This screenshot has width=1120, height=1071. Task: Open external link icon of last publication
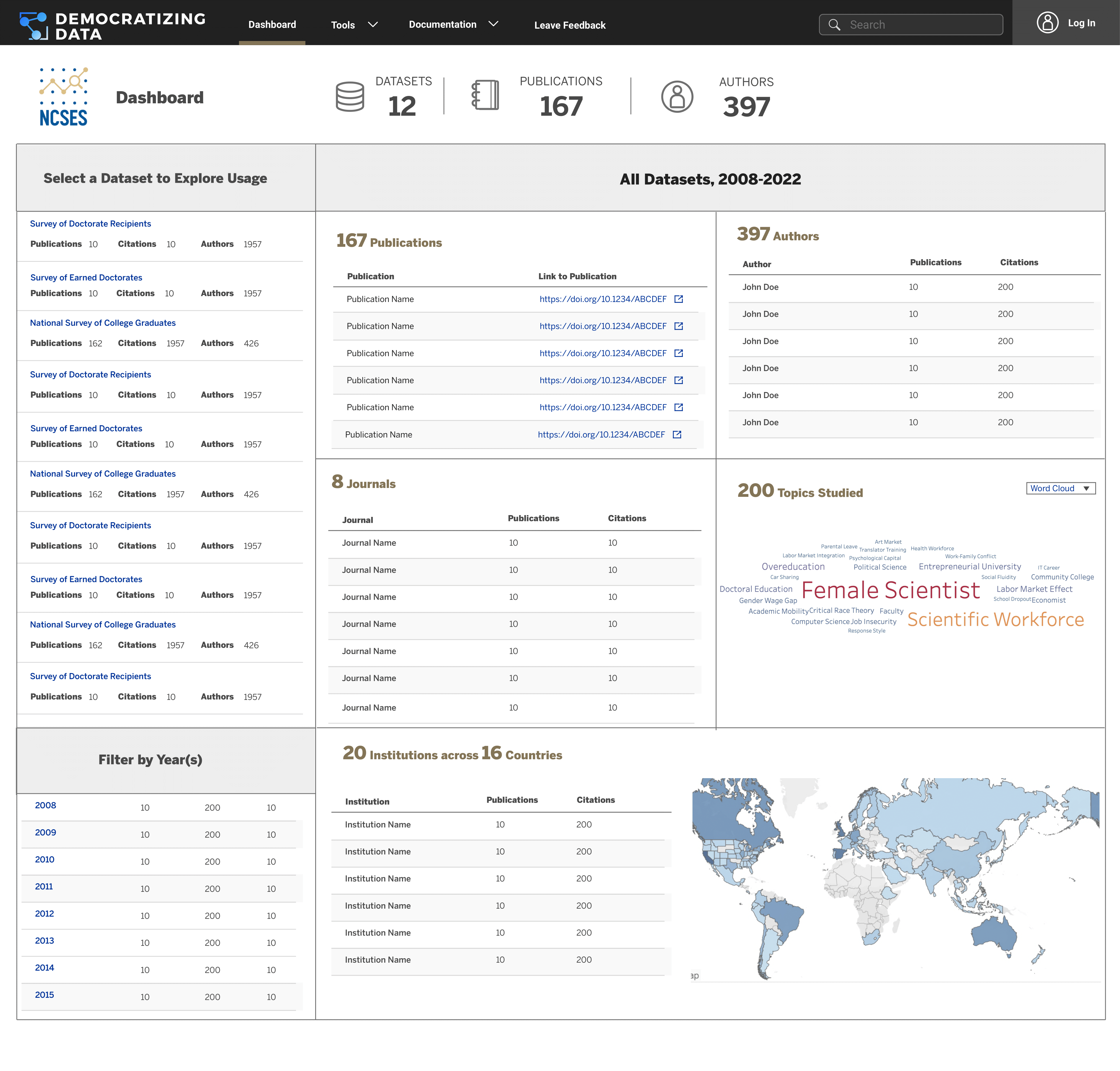(676, 435)
